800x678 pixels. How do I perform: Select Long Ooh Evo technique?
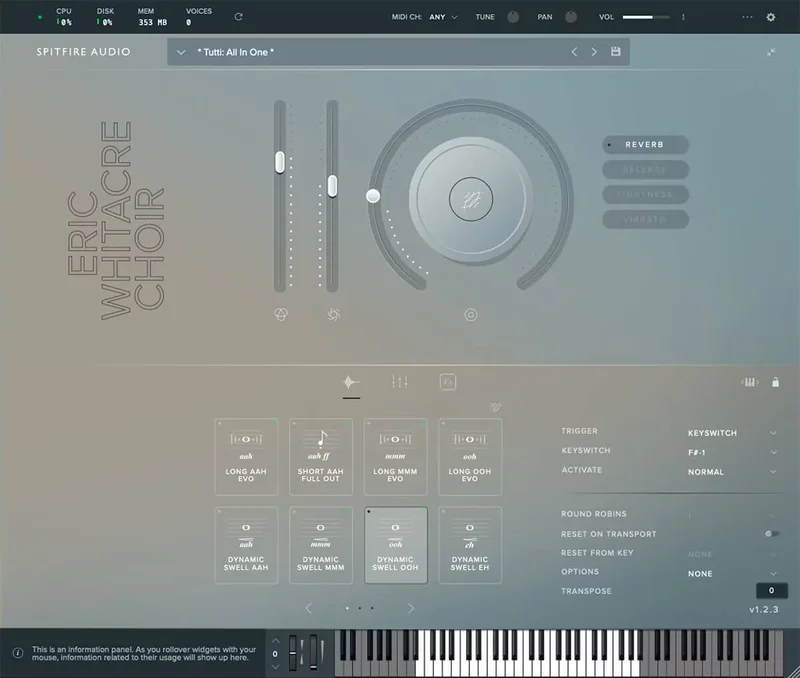[470, 457]
